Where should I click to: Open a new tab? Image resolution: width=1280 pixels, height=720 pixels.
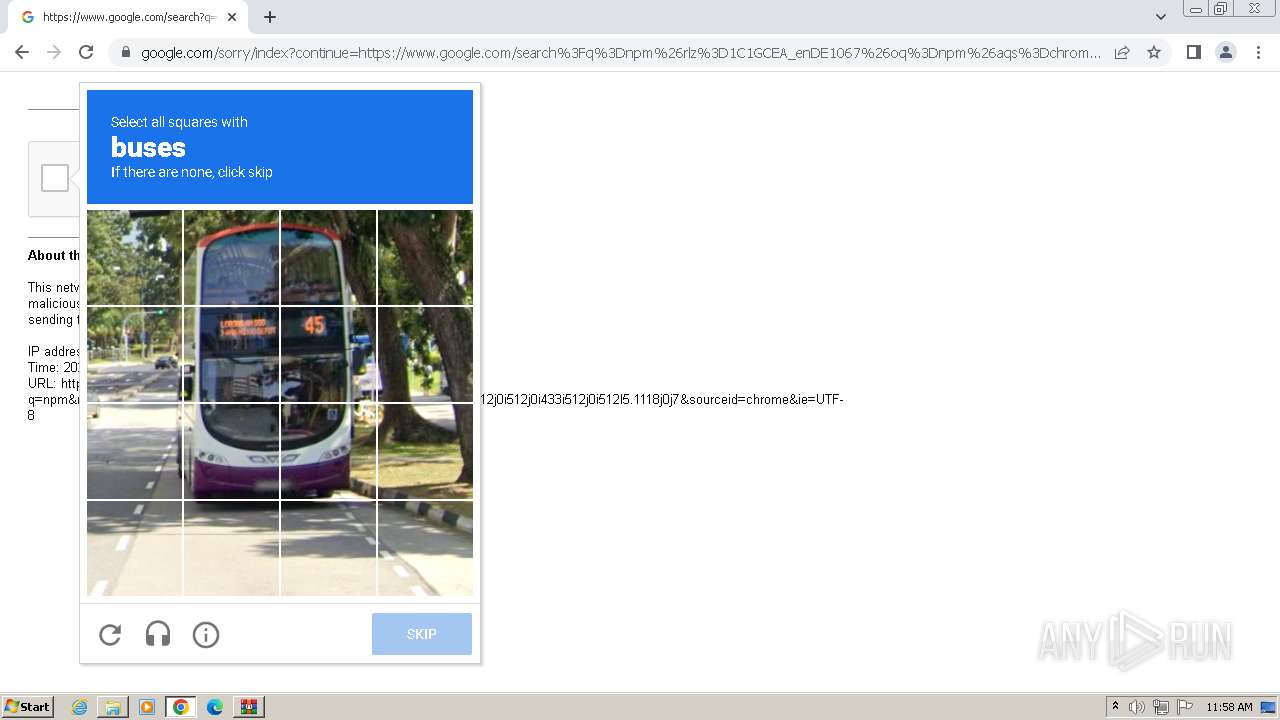coord(270,17)
